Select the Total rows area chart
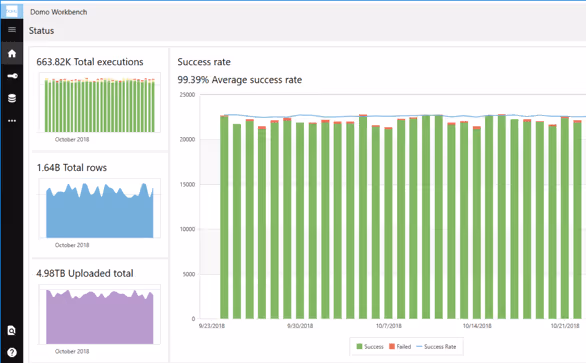 point(100,209)
